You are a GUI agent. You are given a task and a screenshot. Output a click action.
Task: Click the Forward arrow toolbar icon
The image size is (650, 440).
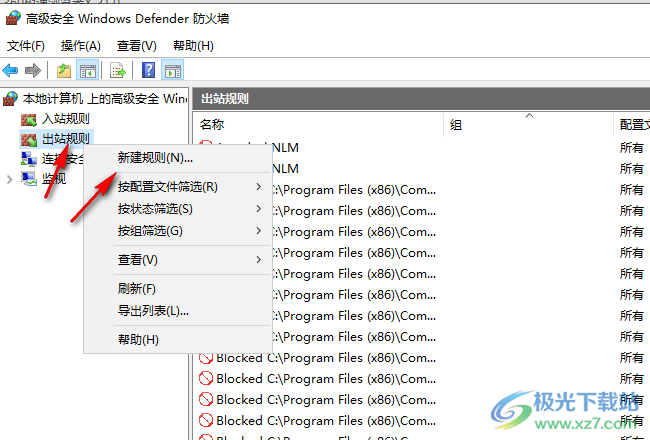(x=33, y=70)
